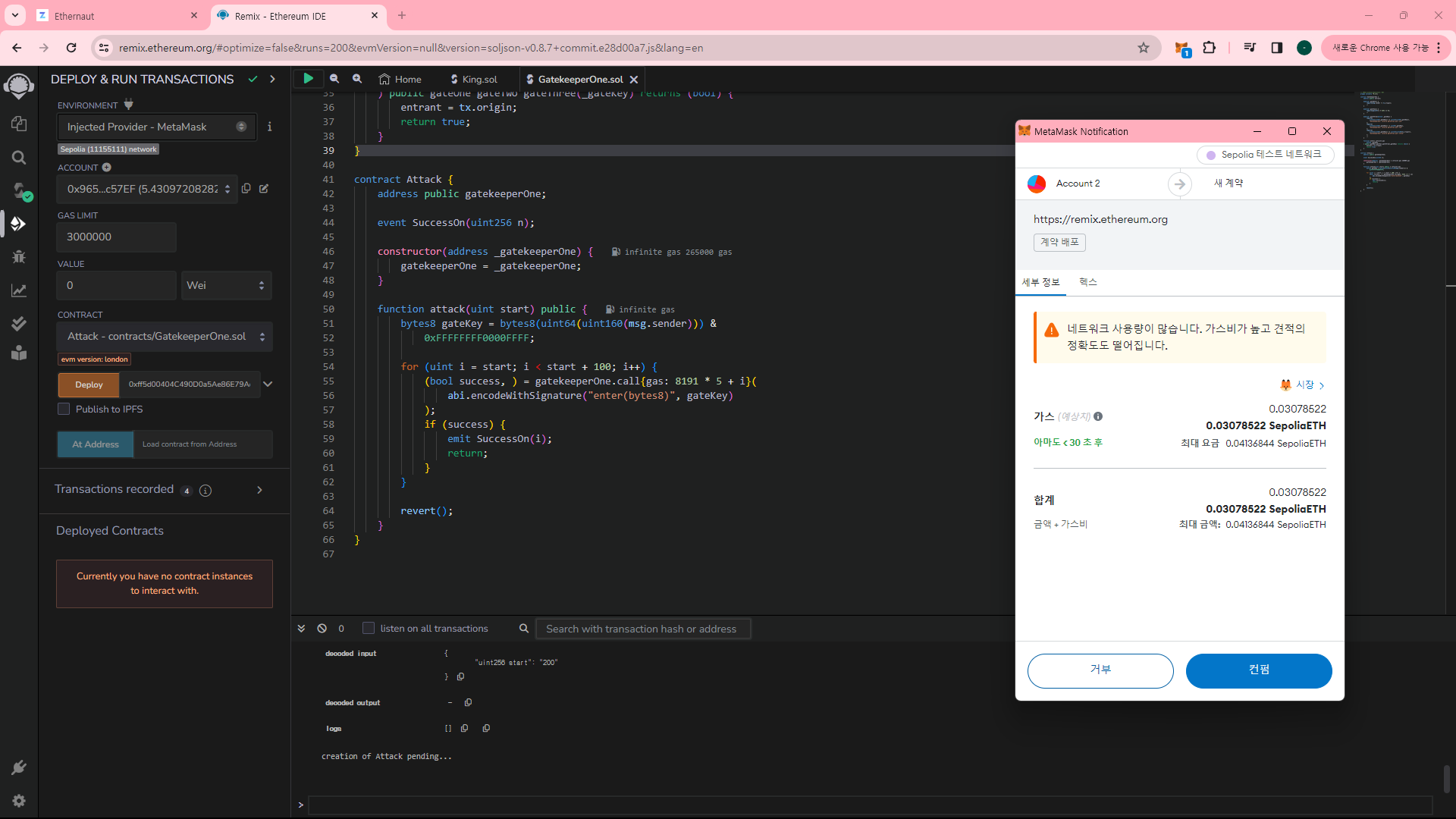Open a new Chrome tab

pyautogui.click(x=402, y=15)
